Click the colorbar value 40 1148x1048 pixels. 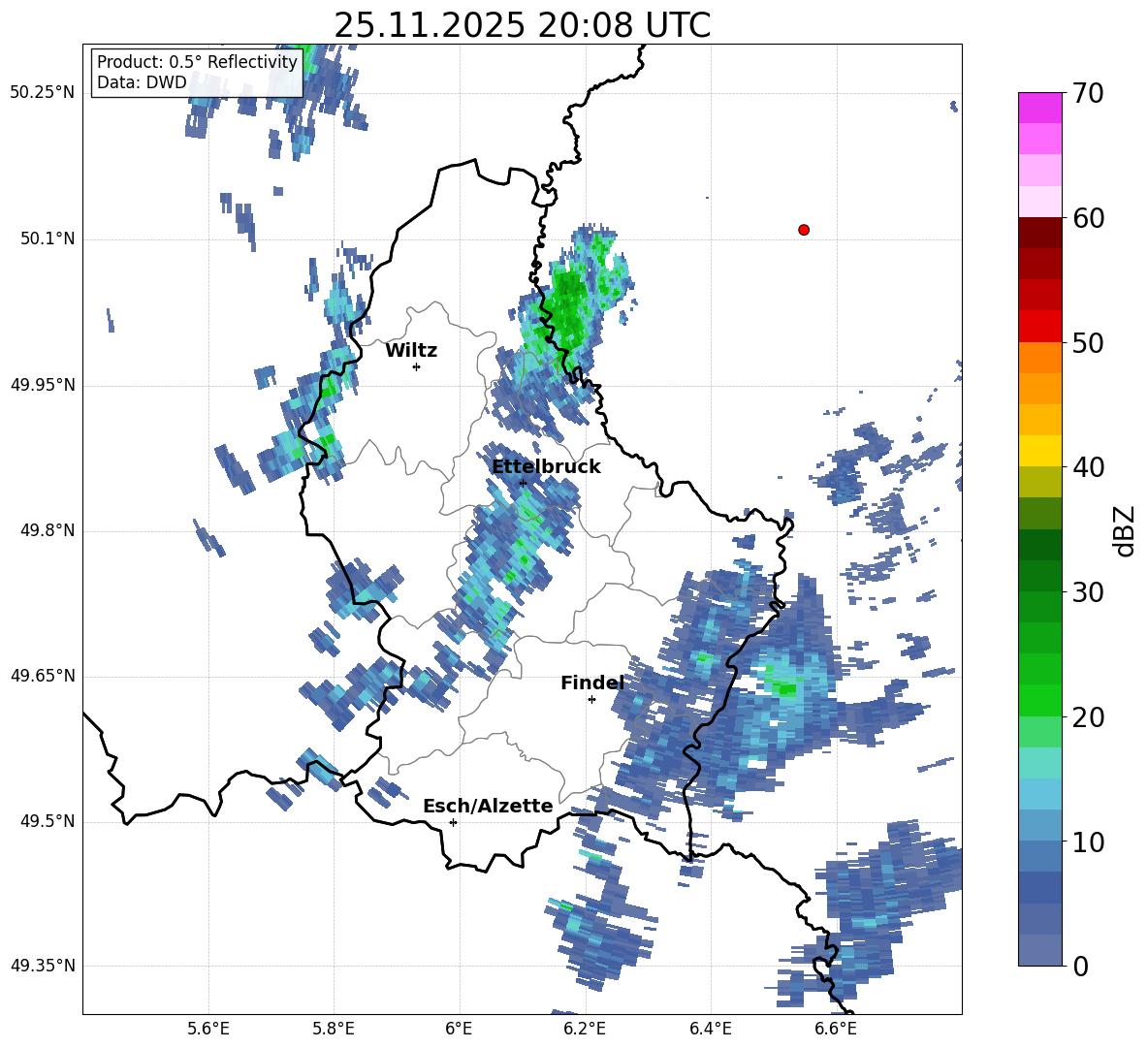(1089, 467)
